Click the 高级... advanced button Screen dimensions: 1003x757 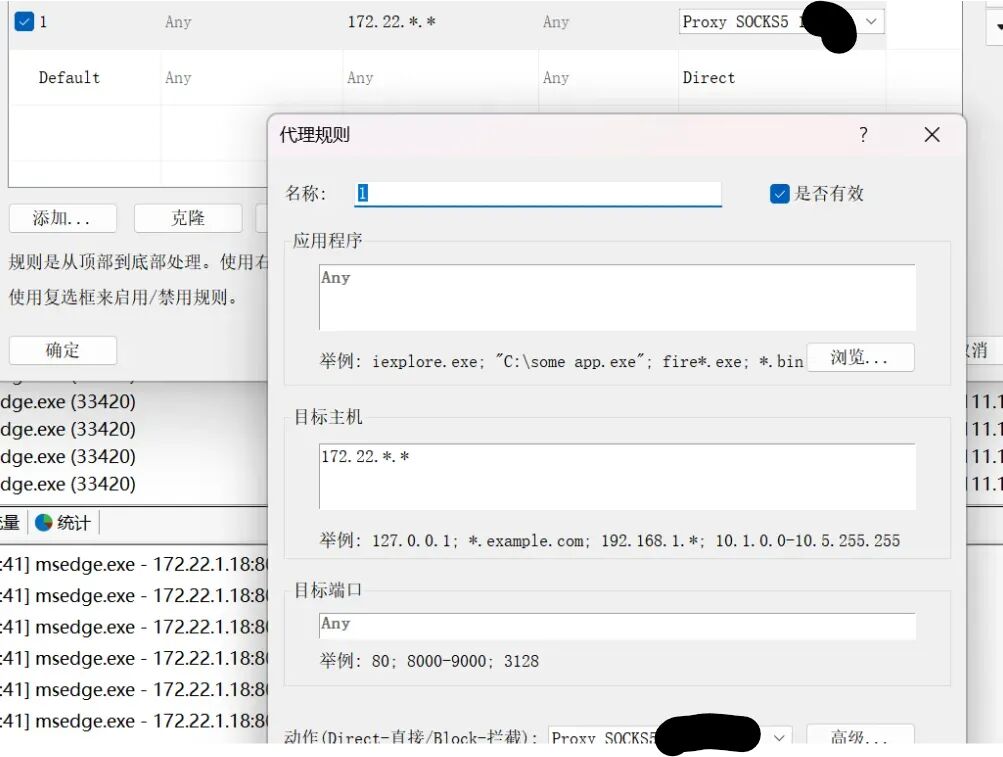click(x=859, y=736)
